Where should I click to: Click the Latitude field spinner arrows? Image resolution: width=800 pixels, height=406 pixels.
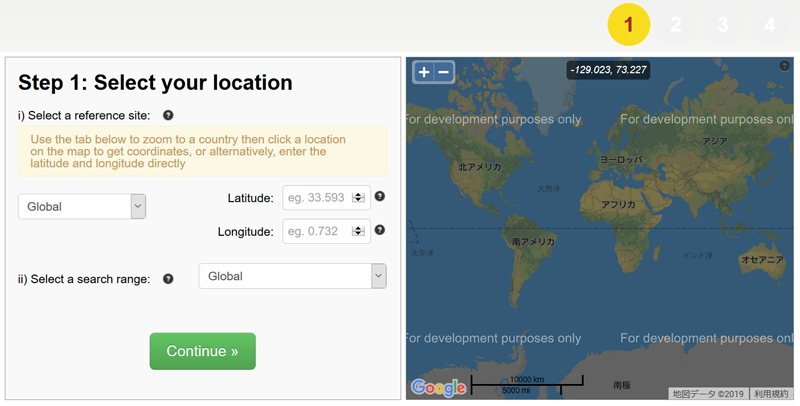pyautogui.click(x=359, y=198)
